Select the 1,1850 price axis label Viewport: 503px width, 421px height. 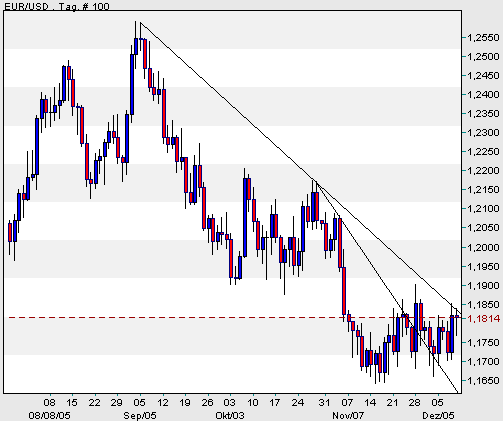[x=483, y=305]
